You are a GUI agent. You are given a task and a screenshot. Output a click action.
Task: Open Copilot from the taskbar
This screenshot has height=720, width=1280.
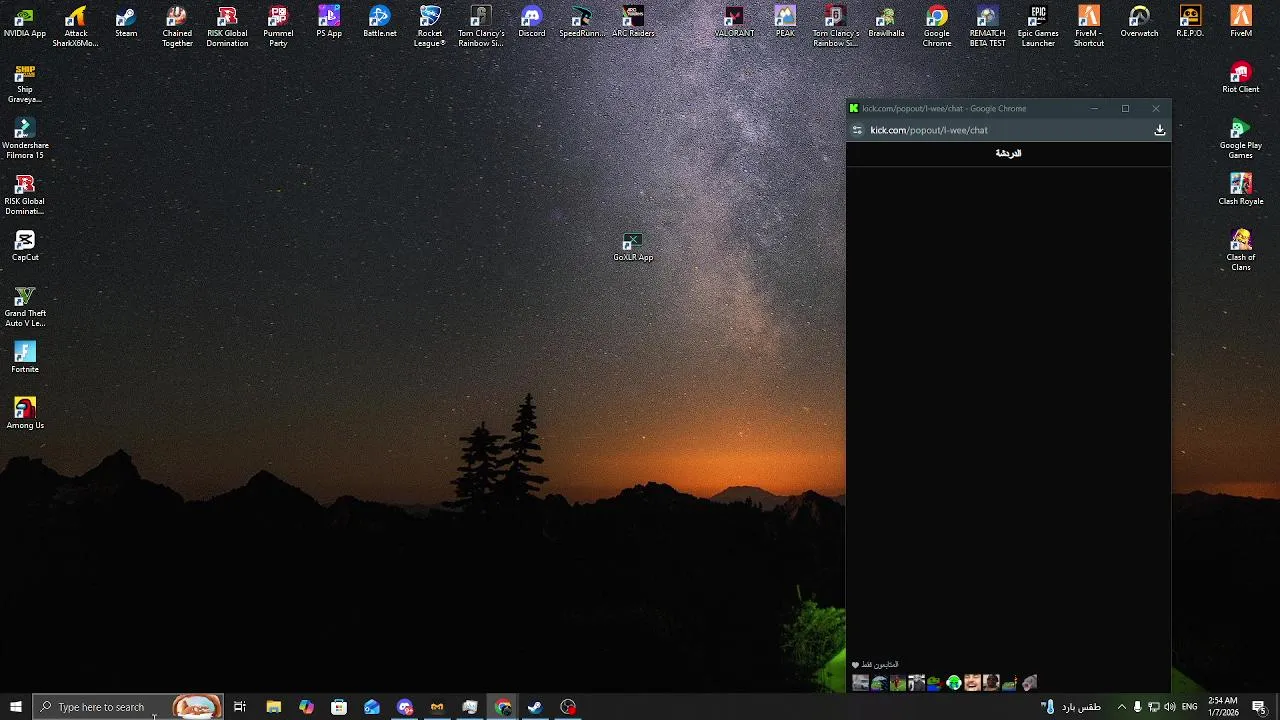click(306, 707)
